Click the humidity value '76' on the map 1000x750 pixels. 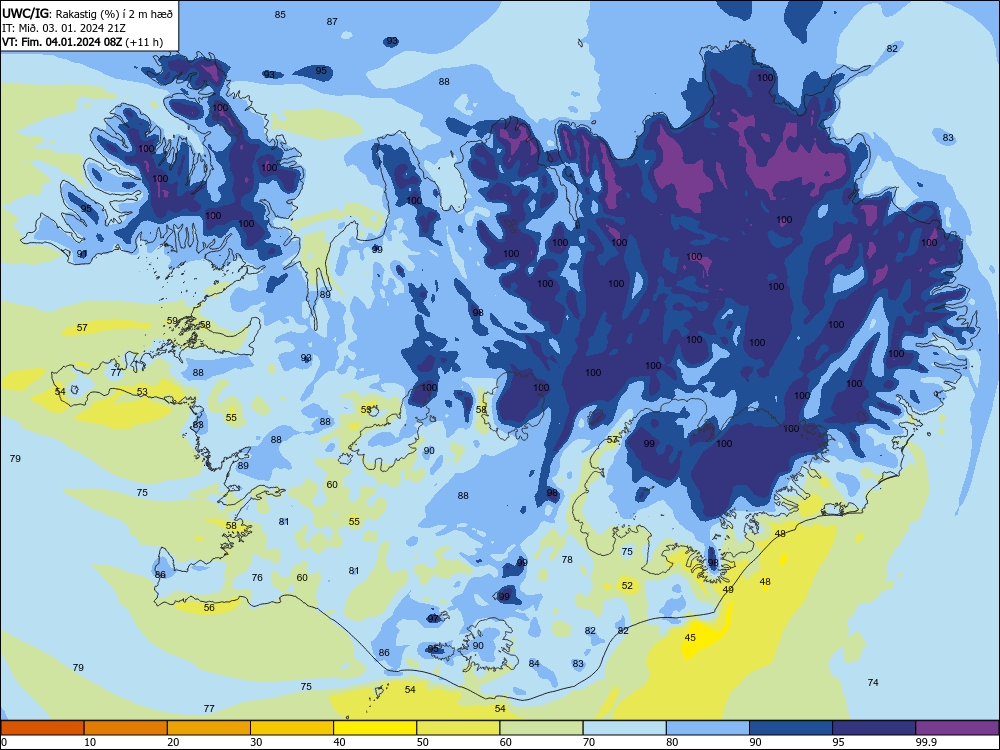(x=257, y=577)
